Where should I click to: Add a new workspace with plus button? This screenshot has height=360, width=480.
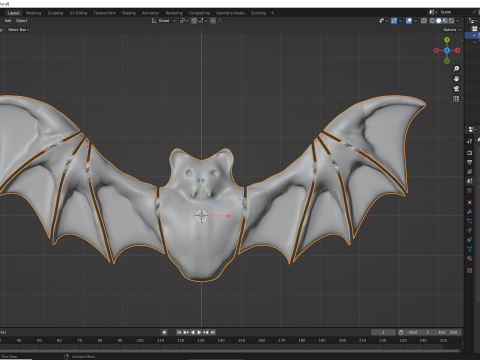click(x=272, y=13)
